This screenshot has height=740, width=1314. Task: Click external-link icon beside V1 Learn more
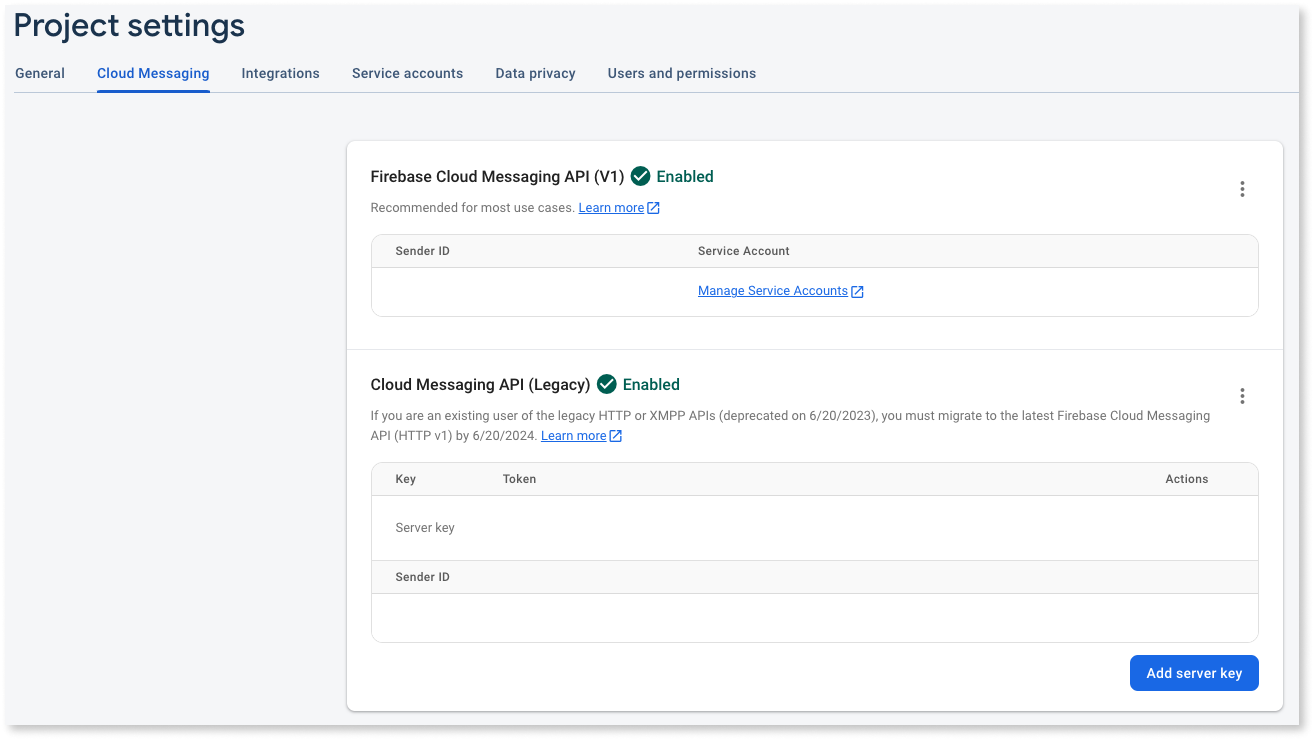click(653, 208)
